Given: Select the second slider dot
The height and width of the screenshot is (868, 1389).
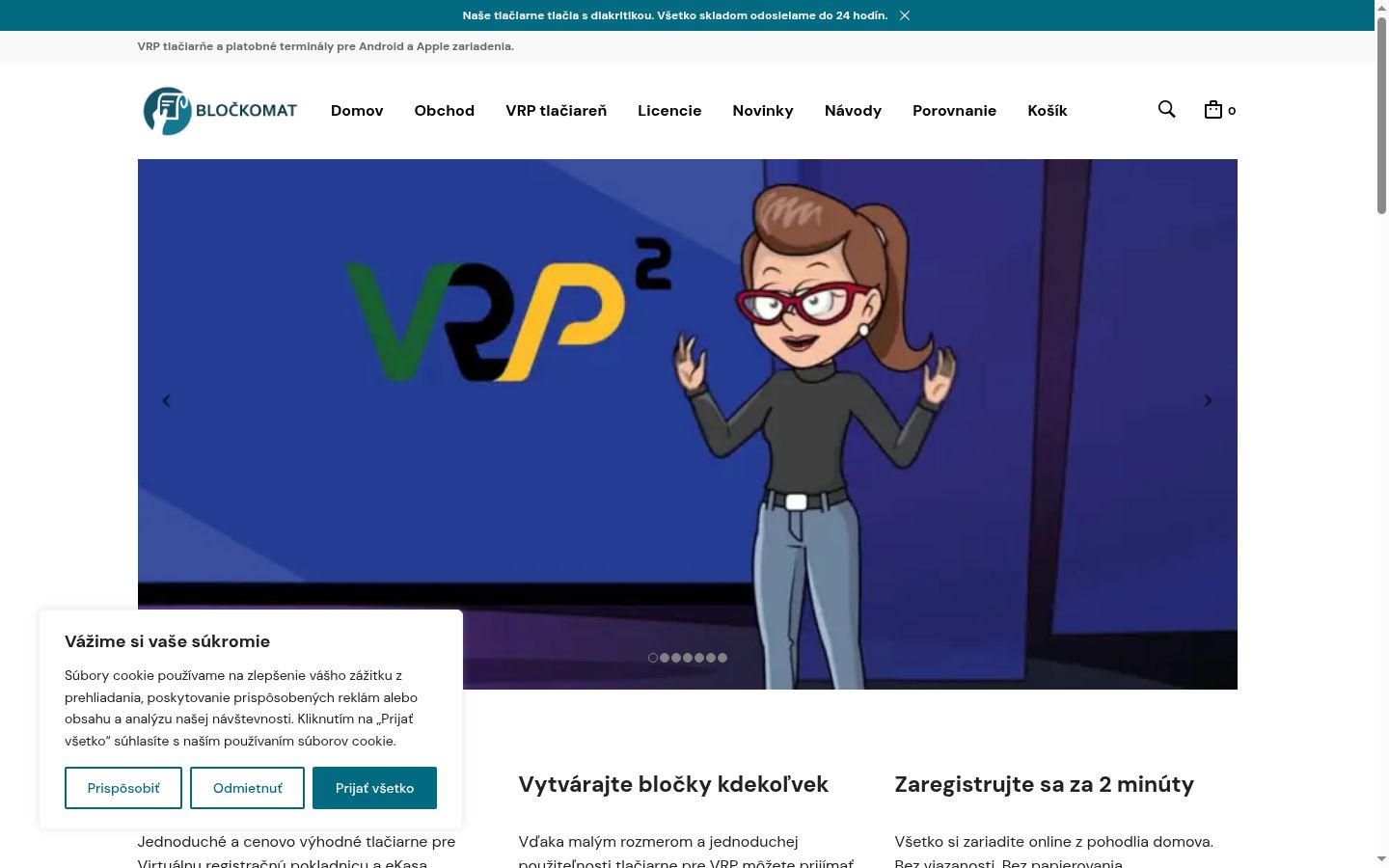Looking at the screenshot, I should 665,658.
